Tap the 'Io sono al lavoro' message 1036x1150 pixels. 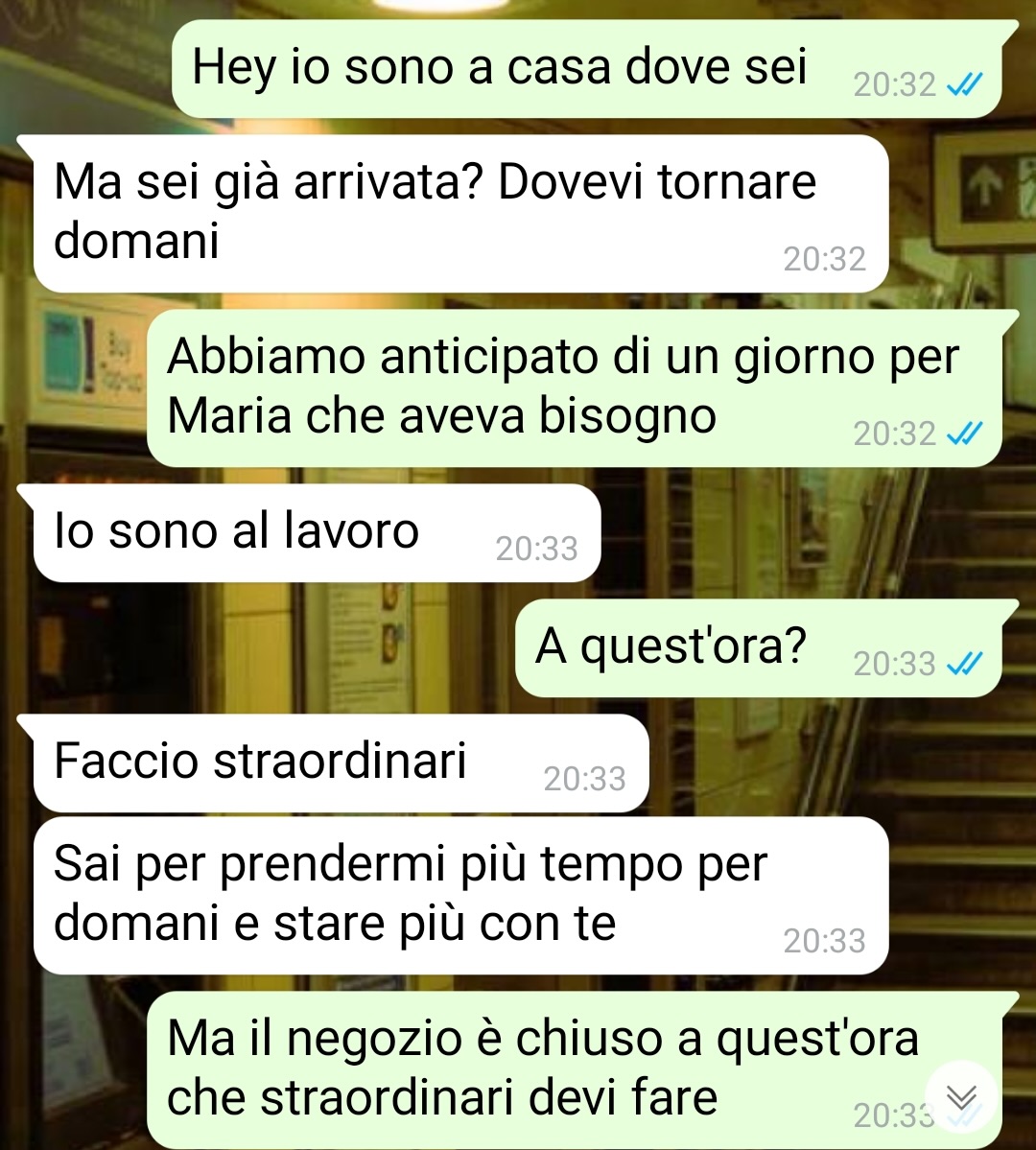(317, 533)
